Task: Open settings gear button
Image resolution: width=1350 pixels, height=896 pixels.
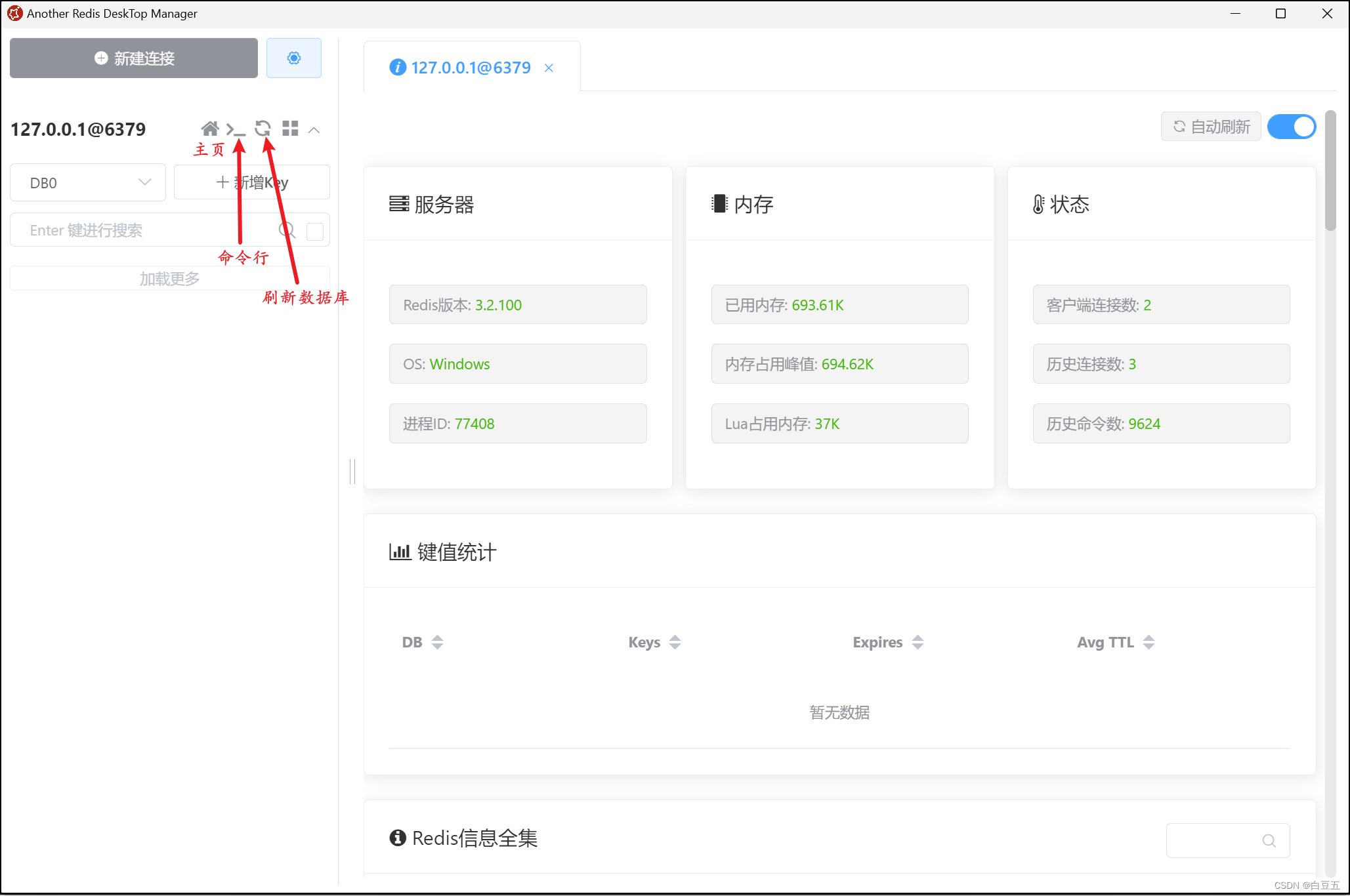Action: click(x=294, y=58)
